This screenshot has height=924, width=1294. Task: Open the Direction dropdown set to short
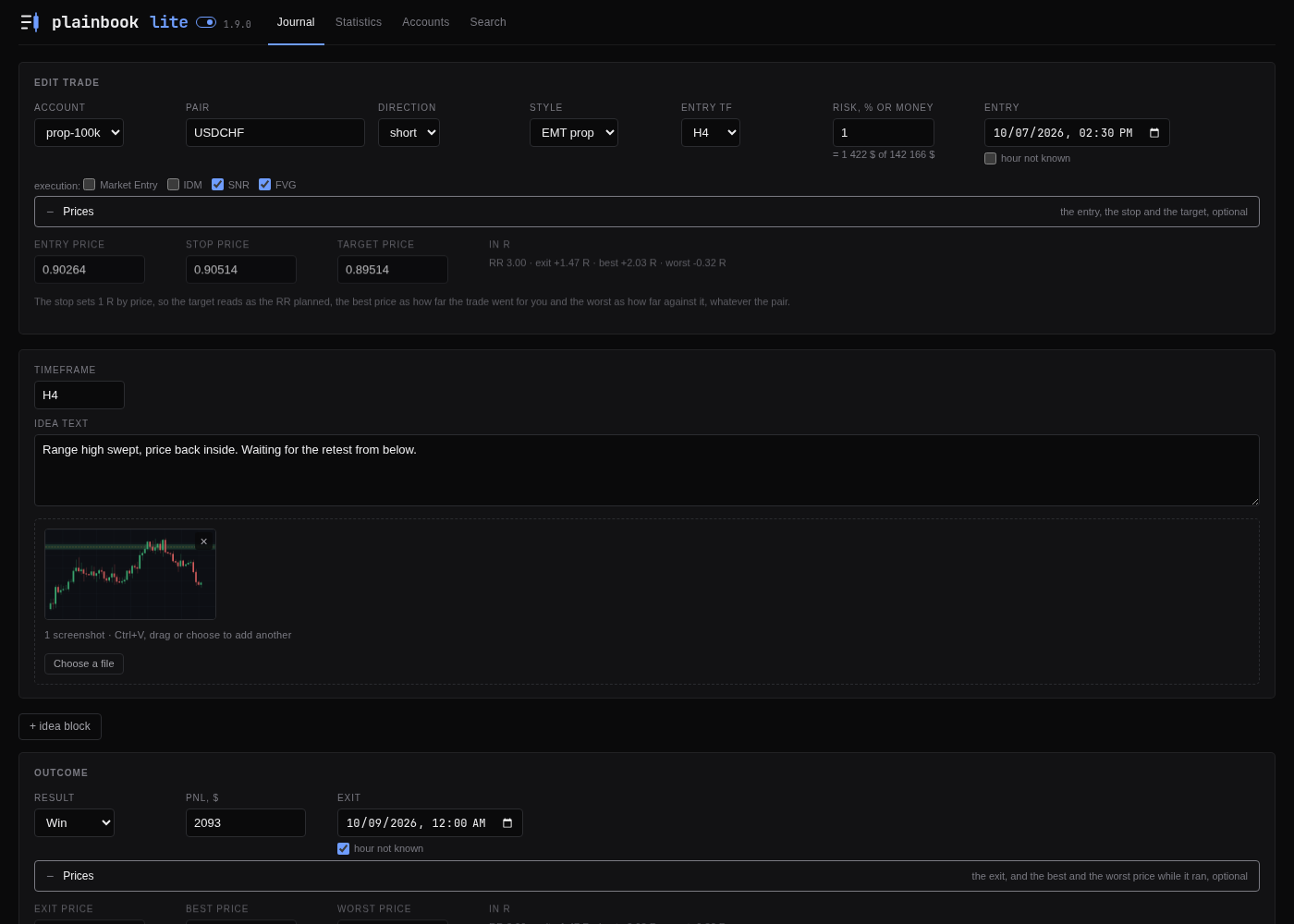pyautogui.click(x=409, y=133)
